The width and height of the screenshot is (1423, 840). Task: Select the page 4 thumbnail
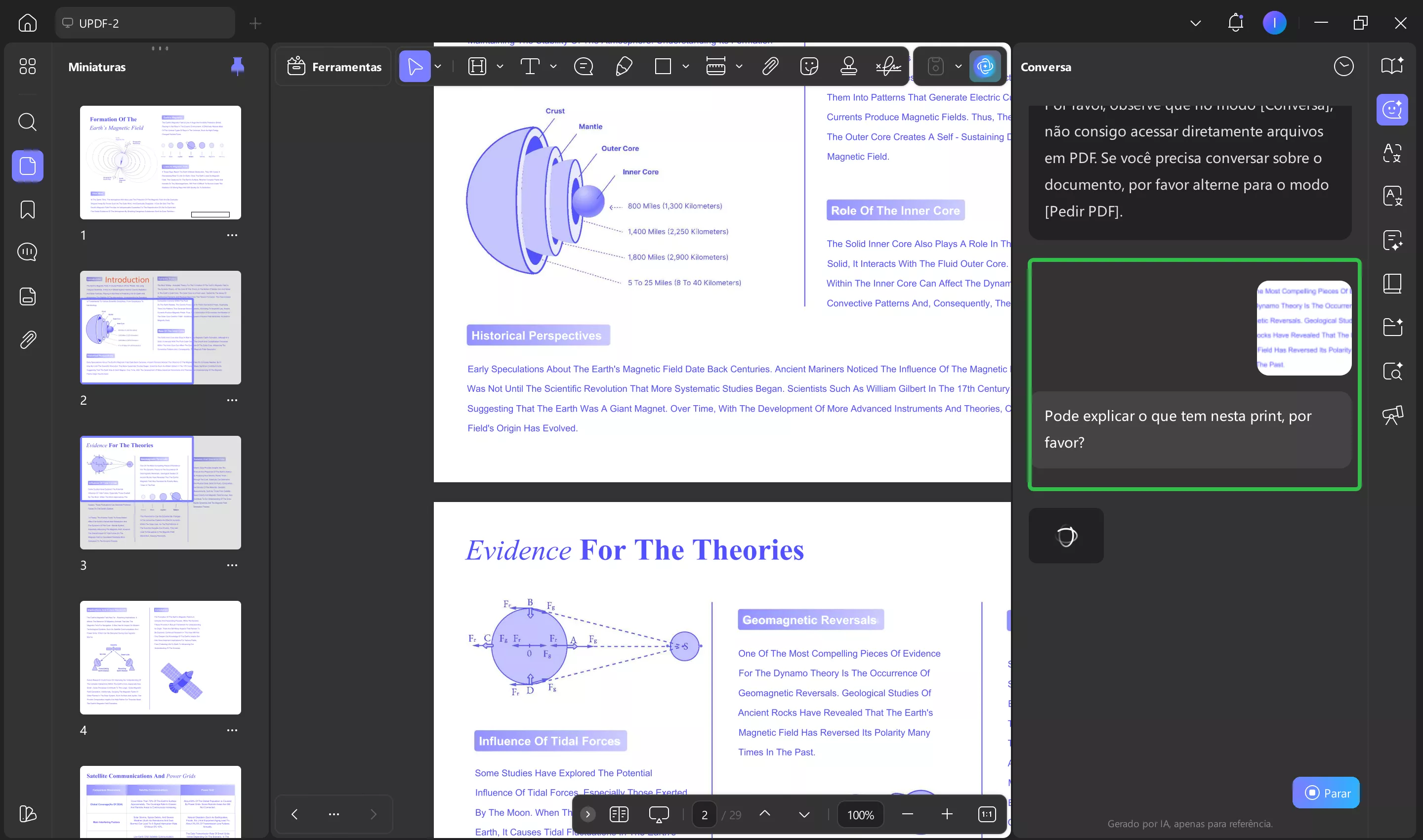(160, 657)
